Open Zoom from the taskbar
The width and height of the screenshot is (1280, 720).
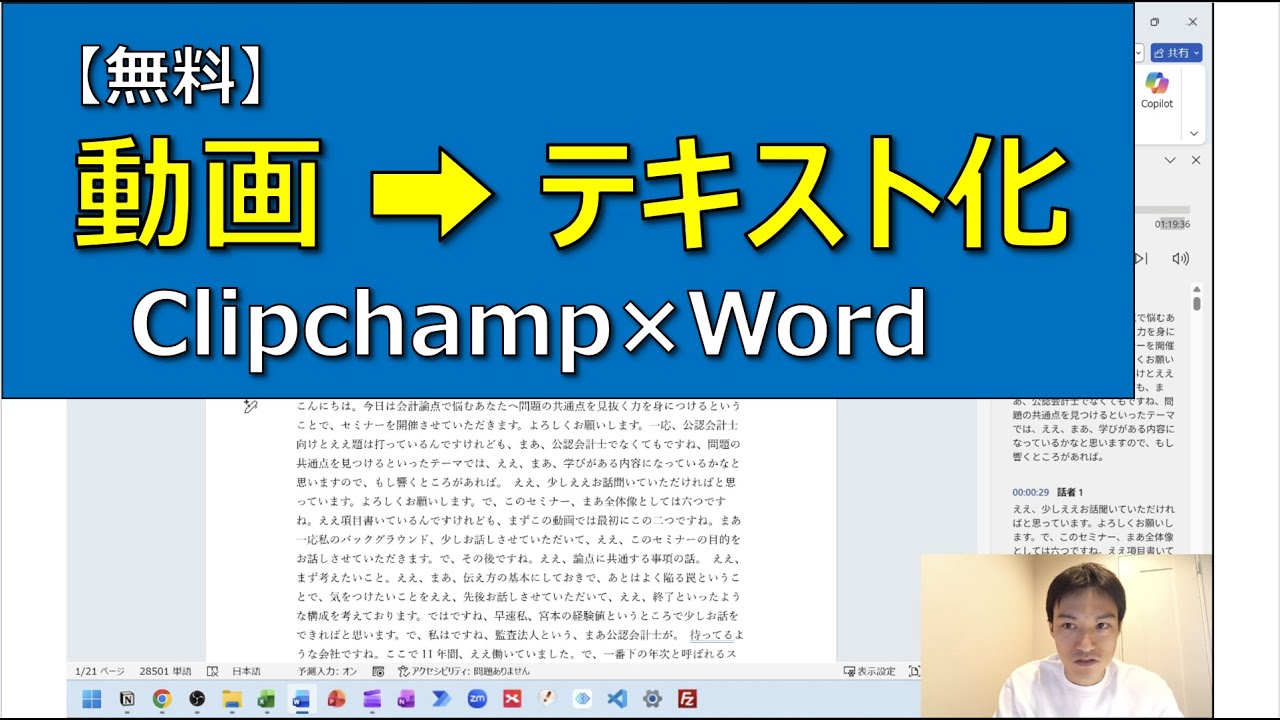(x=477, y=699)
